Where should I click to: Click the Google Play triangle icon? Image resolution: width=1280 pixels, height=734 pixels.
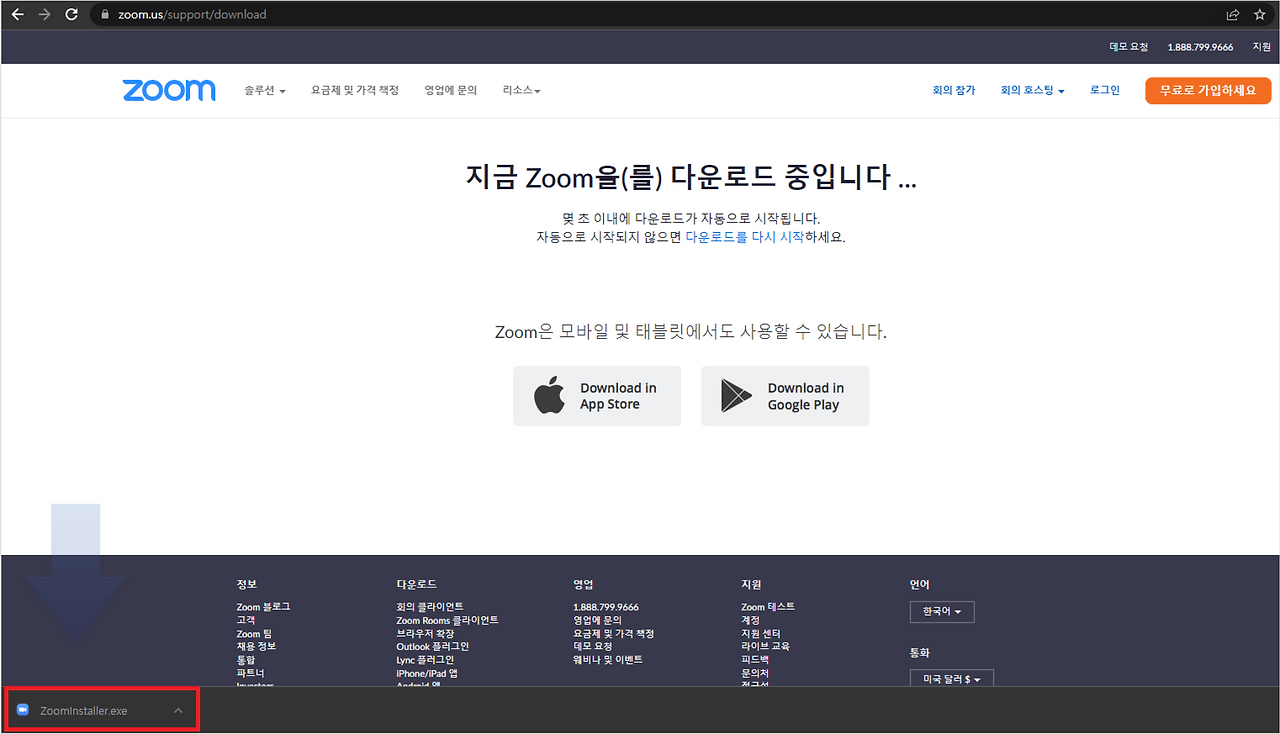click(x=736, y=396)
